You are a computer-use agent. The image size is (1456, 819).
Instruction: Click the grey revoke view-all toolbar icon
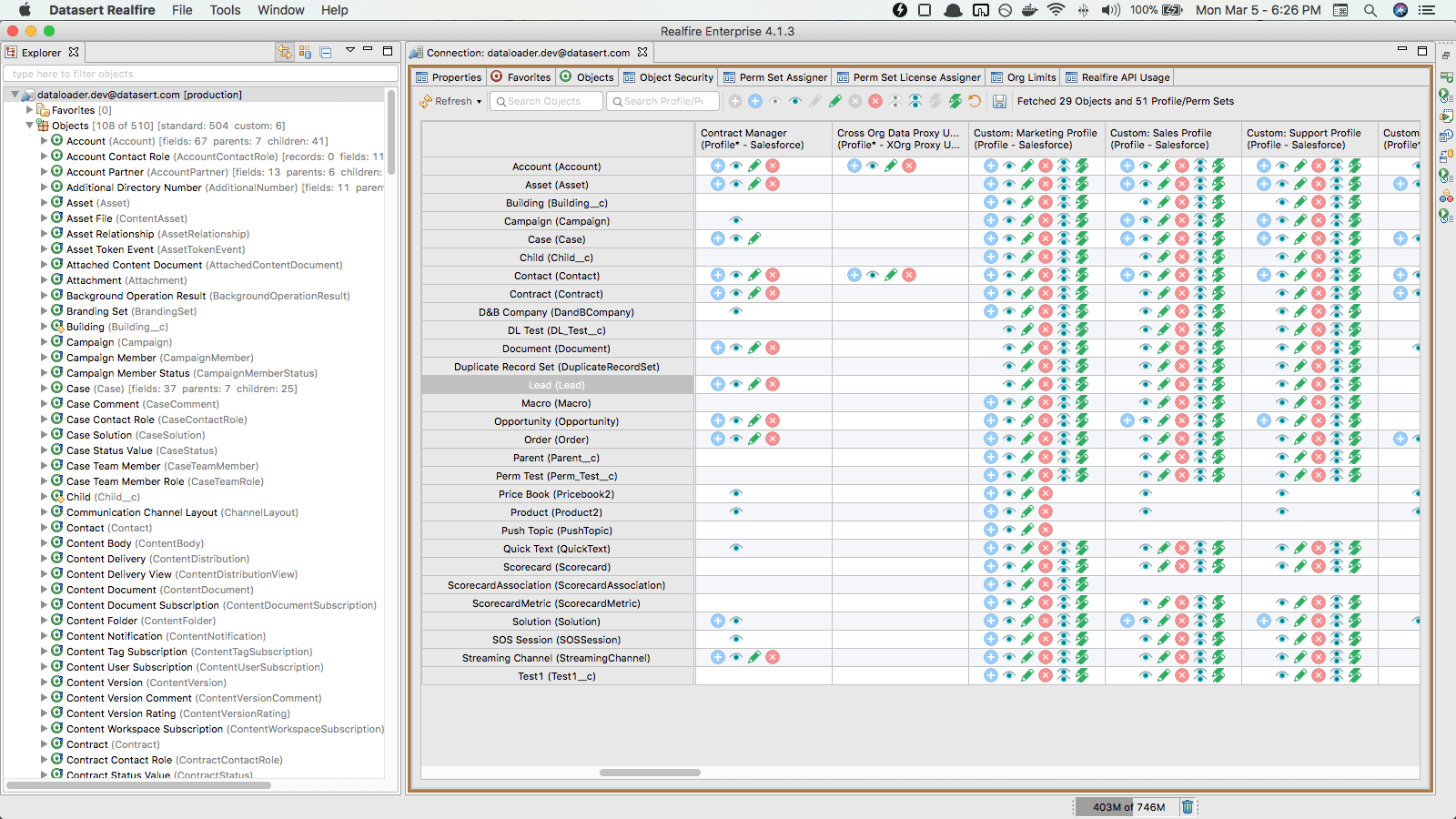(x=895, y=101)
